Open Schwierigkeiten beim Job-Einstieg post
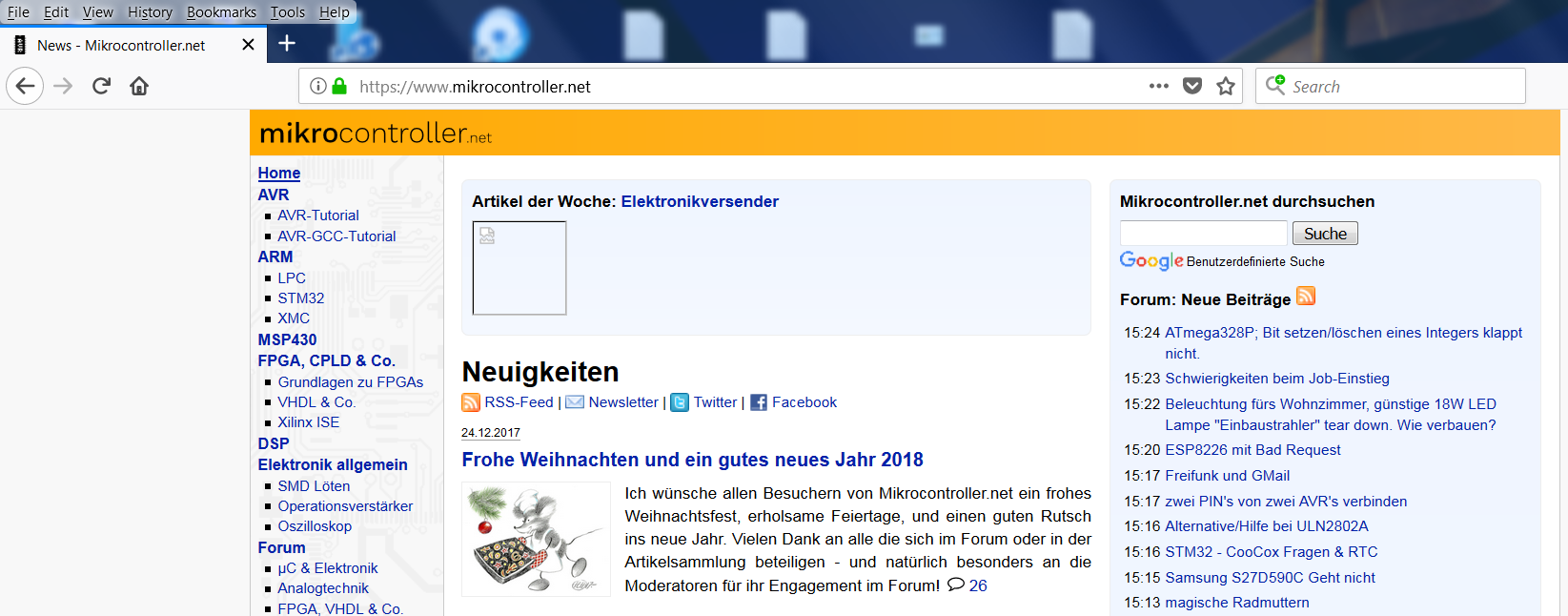The image size is (1568, 616). tap(1277, 379)
